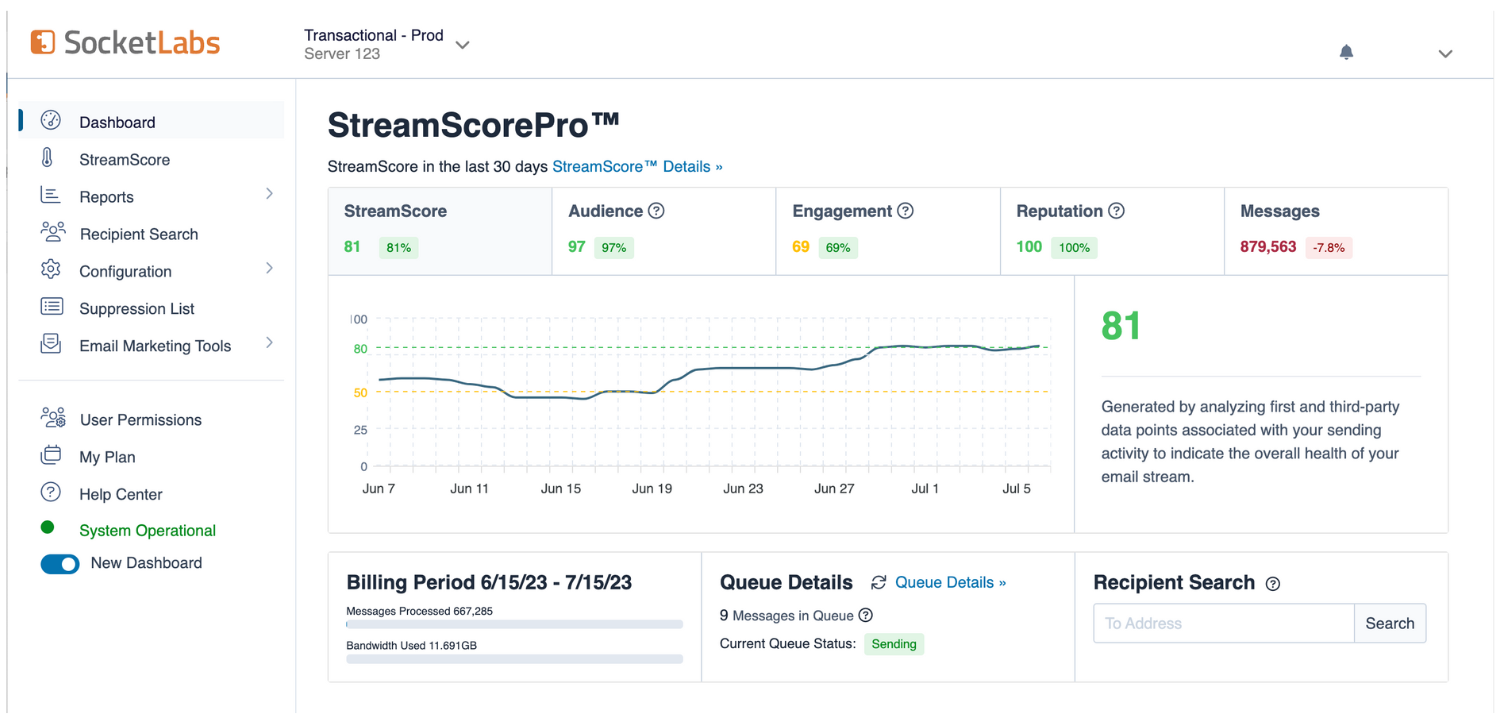Click the Search button
The width and height of the screenshot is (1505, 717).
tap(1390, 623)
